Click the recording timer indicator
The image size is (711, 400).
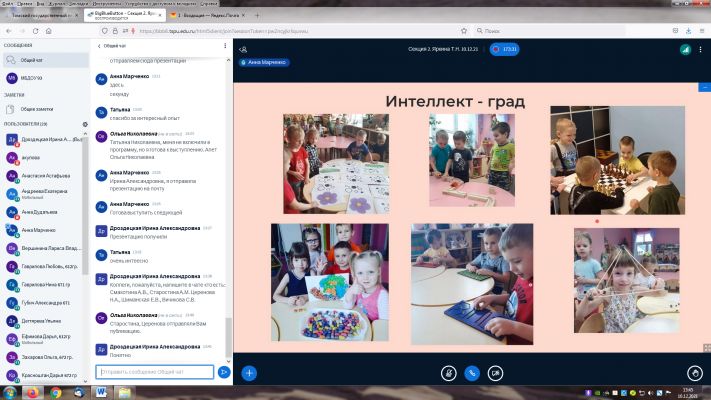coord(511,48)
